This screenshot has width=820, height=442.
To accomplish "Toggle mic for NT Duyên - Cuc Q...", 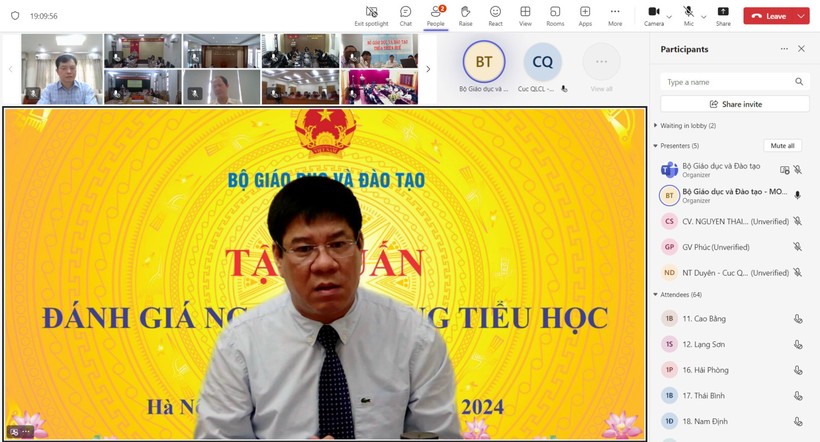I will pos(798,273).
